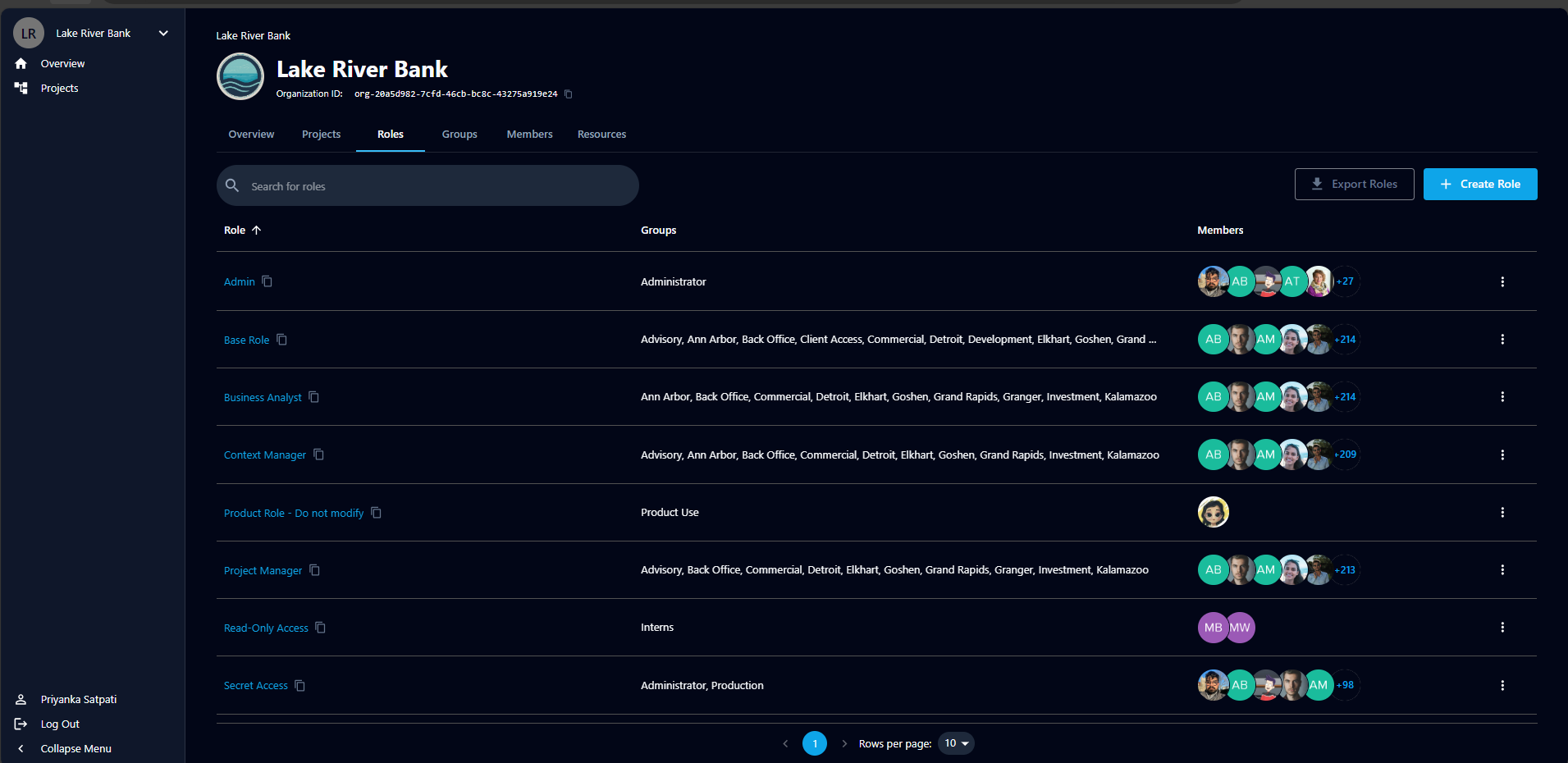The image size is (1568, 763).
Task: Open the Secret Access row options menu
Action: [1502, 685]
